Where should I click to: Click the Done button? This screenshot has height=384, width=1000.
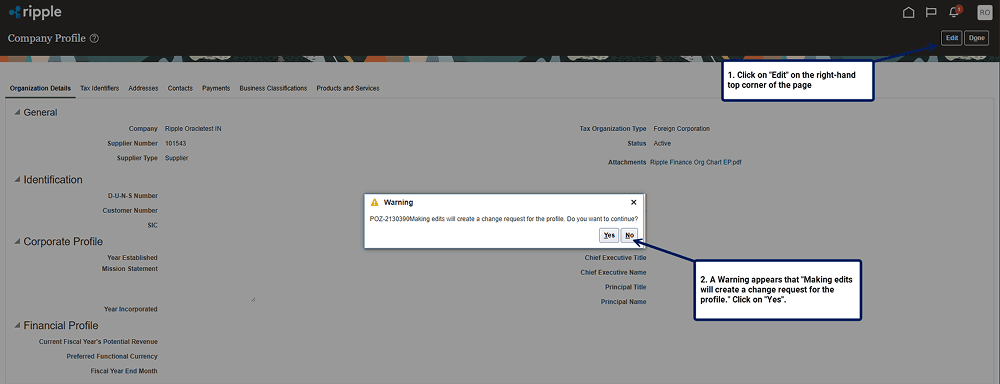tap(976, 38)
